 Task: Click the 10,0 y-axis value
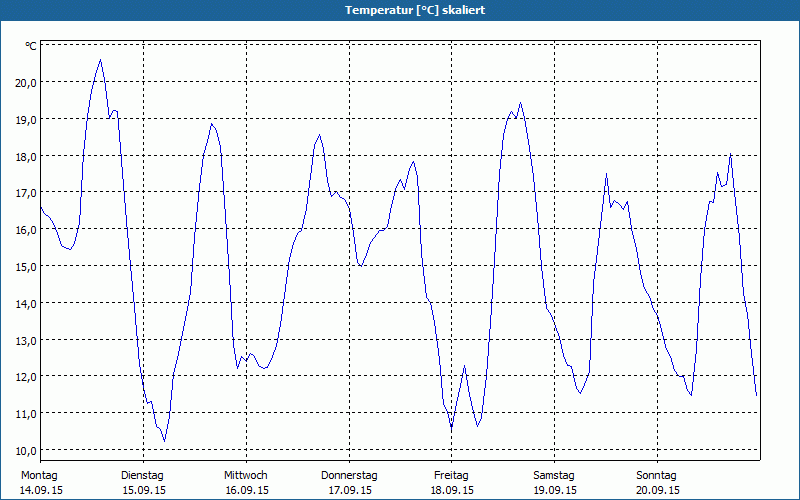pyautogui.click(x=26, y=451)
